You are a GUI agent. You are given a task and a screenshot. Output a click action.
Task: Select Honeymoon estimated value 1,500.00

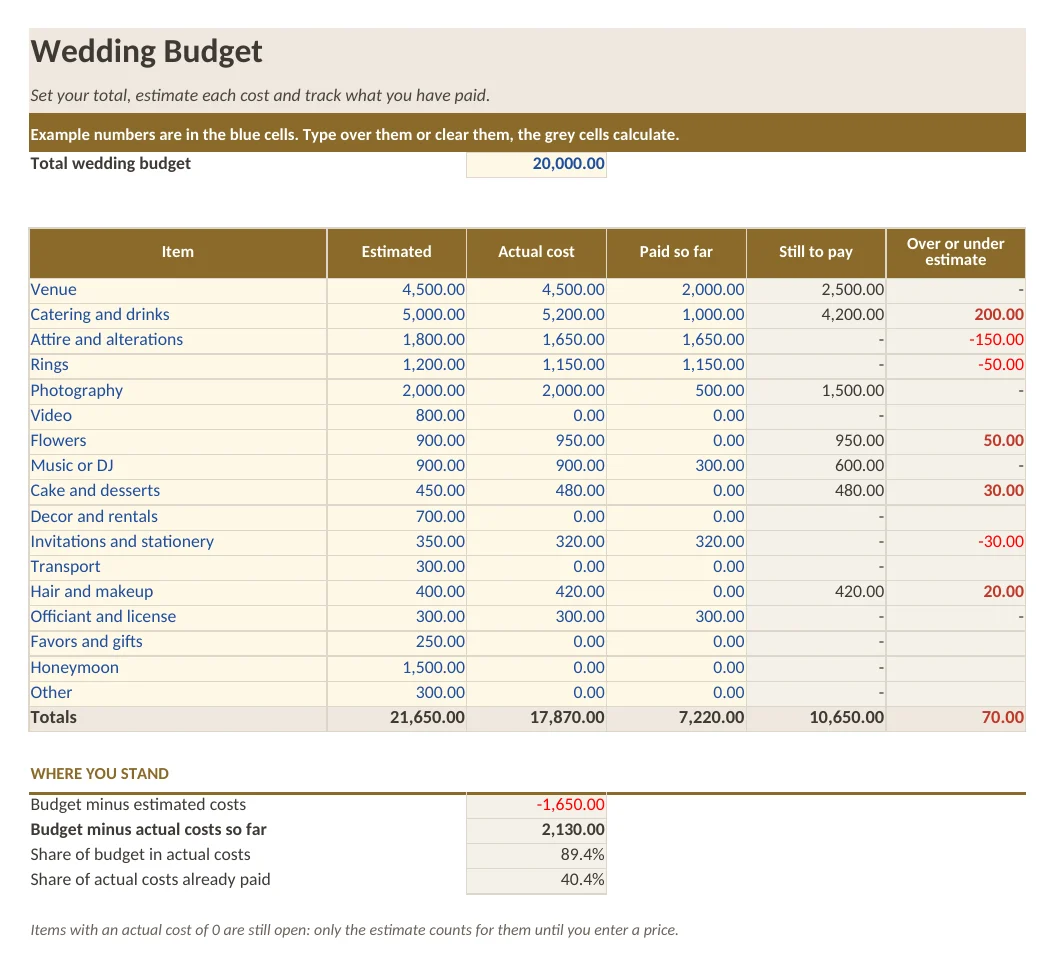click(397, 668)
